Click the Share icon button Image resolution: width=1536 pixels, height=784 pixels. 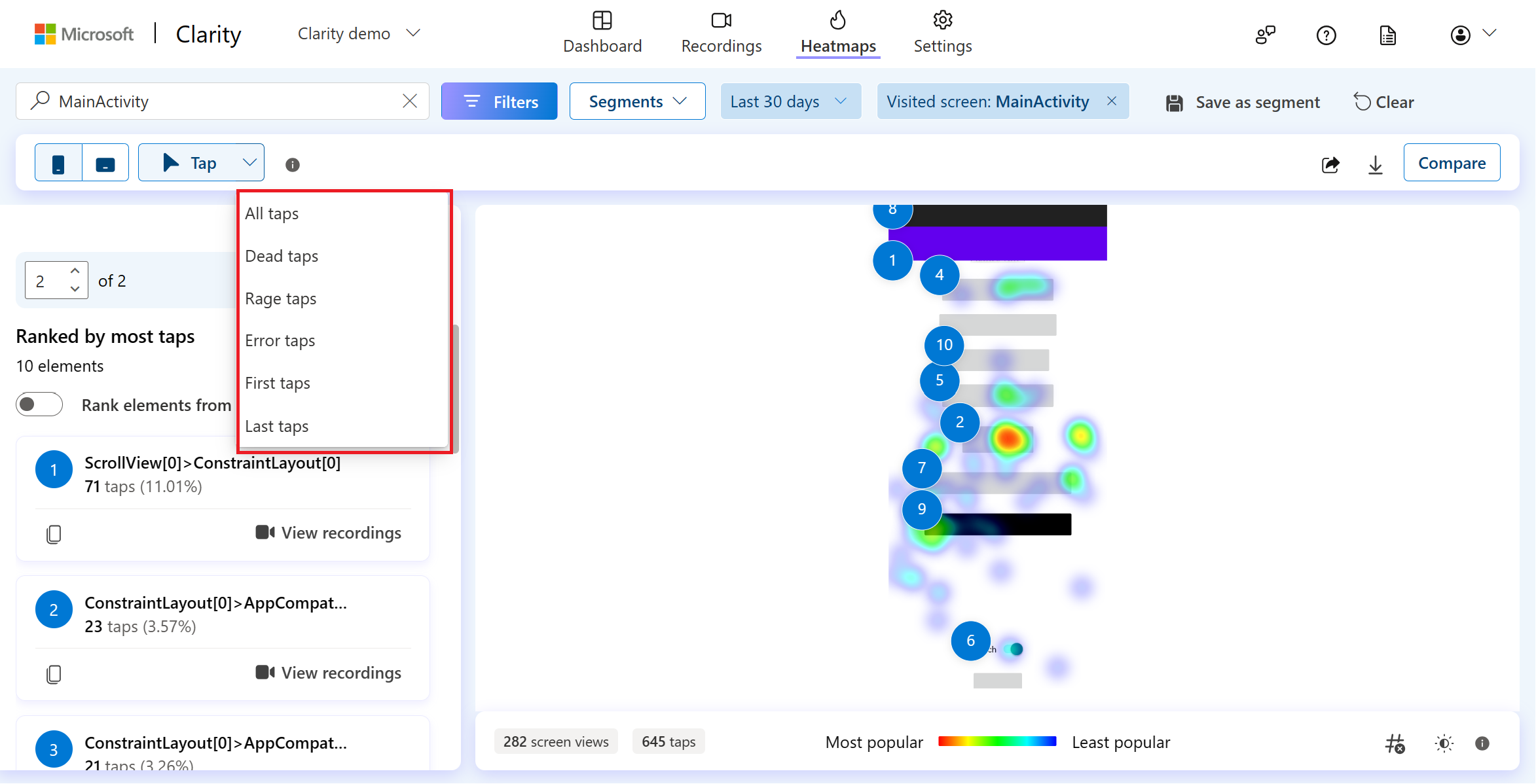tap(1332, 163)
